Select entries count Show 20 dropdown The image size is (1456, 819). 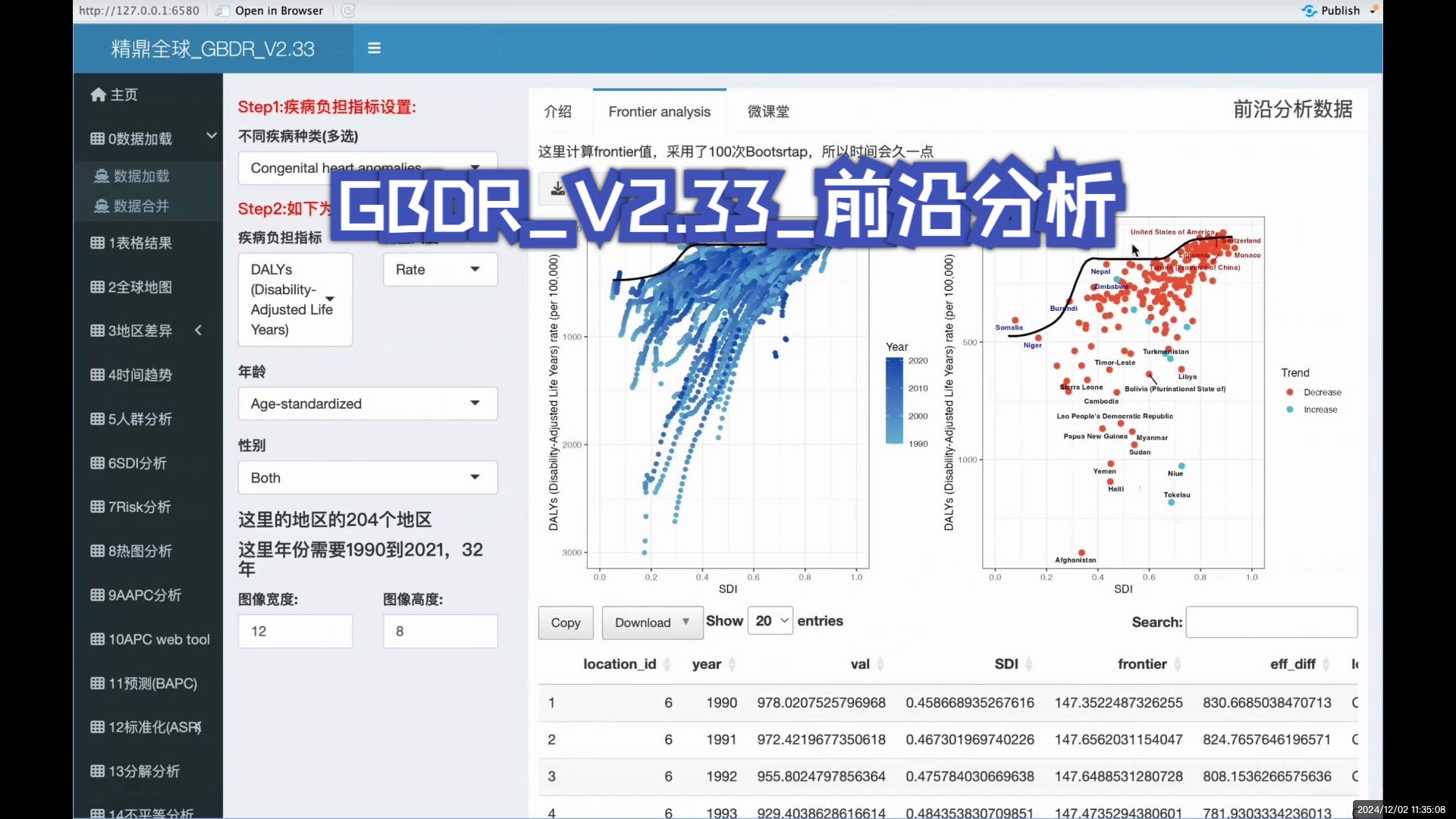click(771, 621)
